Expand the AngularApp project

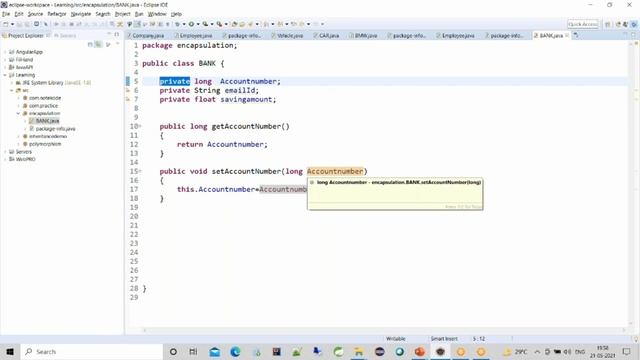pyautogui.click(x=5, y=52)
